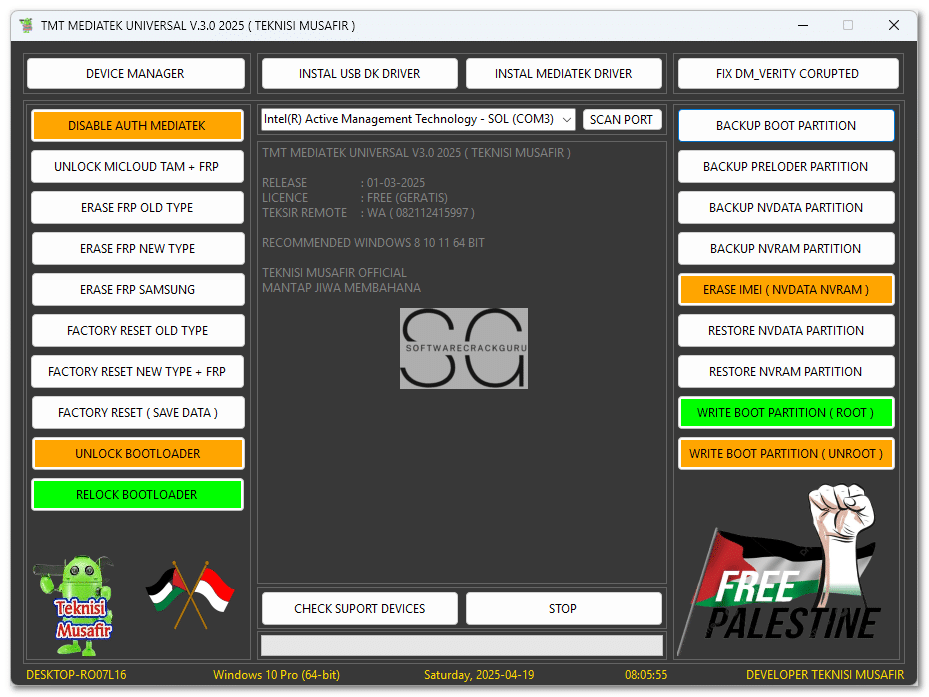
Task: Run RELOCK BOOTLOADER
Action: (x=137, y=494)
